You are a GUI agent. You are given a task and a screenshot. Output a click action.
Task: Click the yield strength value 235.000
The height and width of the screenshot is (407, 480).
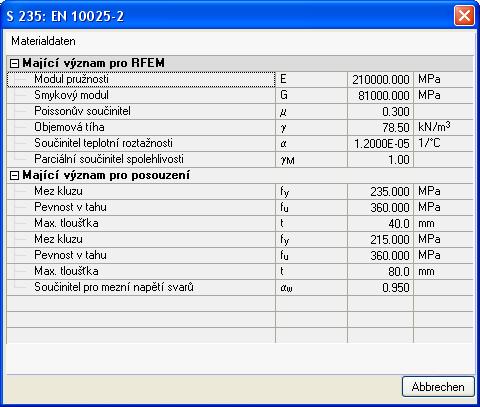380,192
